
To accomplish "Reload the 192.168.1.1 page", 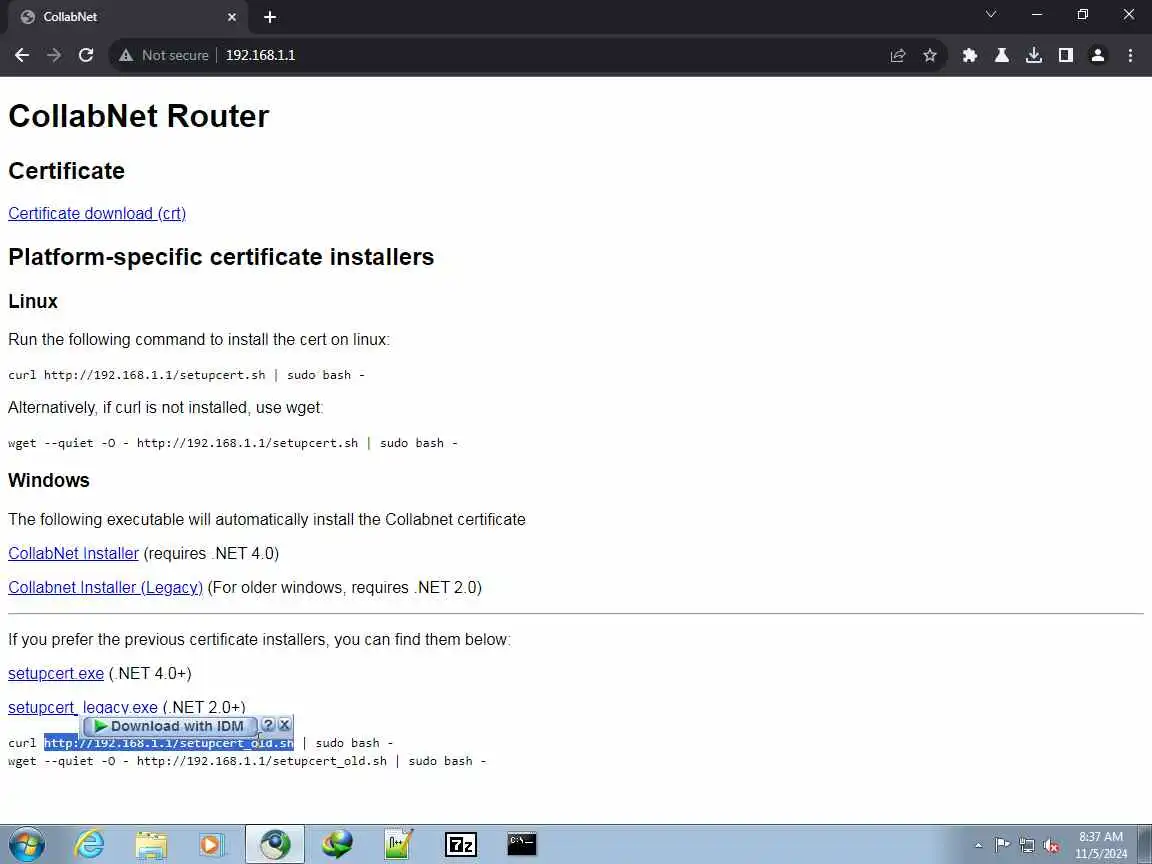I will coord(86,55).
